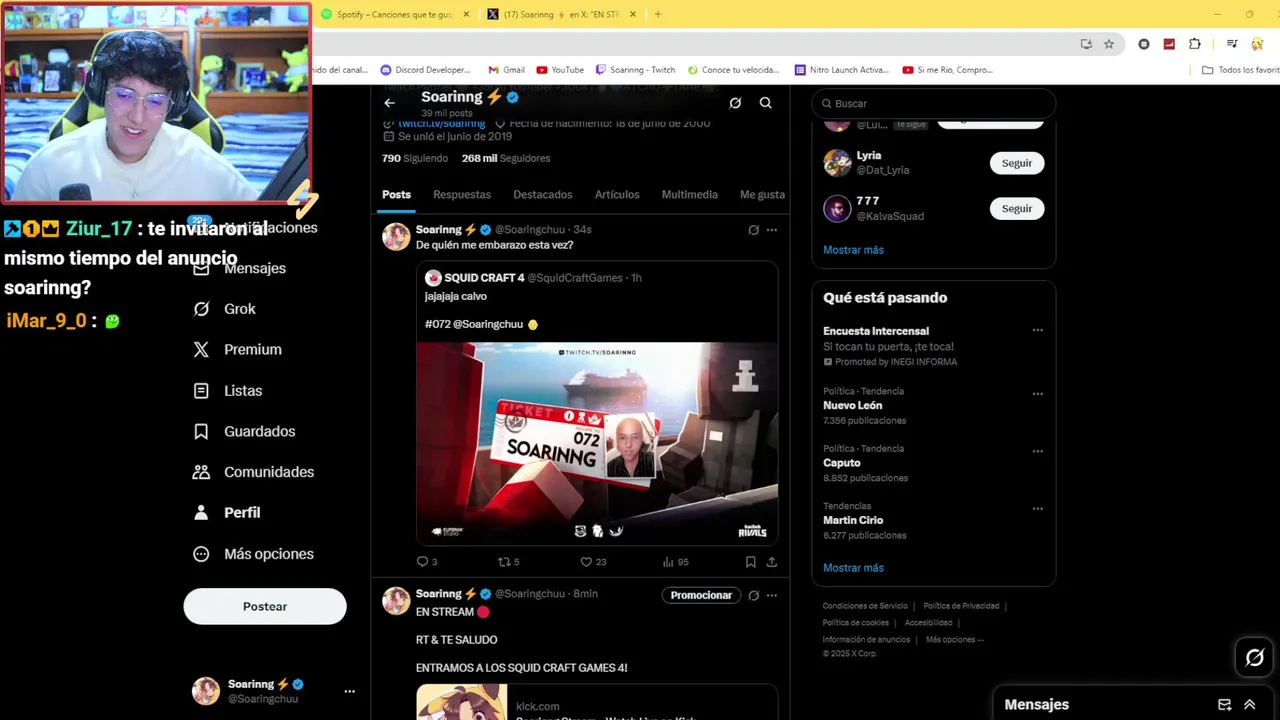Open the Martin Cirio trend

[x=853, y=520]
